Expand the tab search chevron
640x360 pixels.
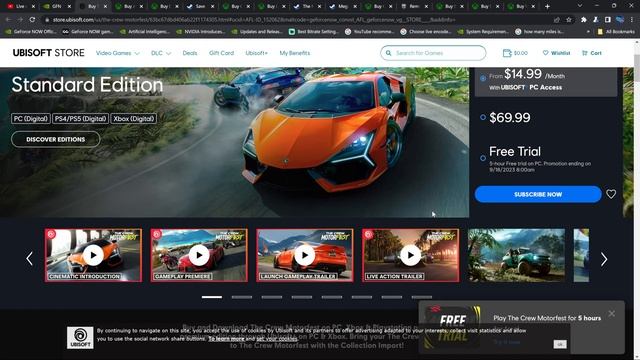pyautogui.click(x=580, y=6)
